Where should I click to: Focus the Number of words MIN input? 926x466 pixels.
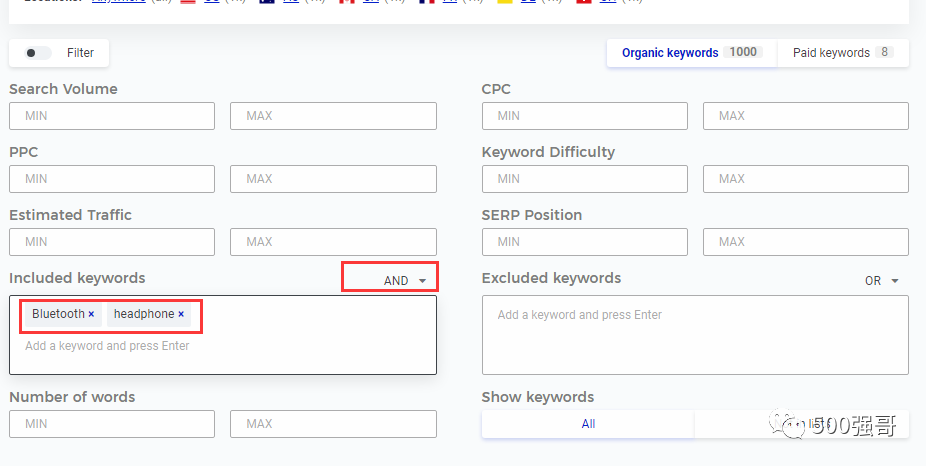click(112, 424)
